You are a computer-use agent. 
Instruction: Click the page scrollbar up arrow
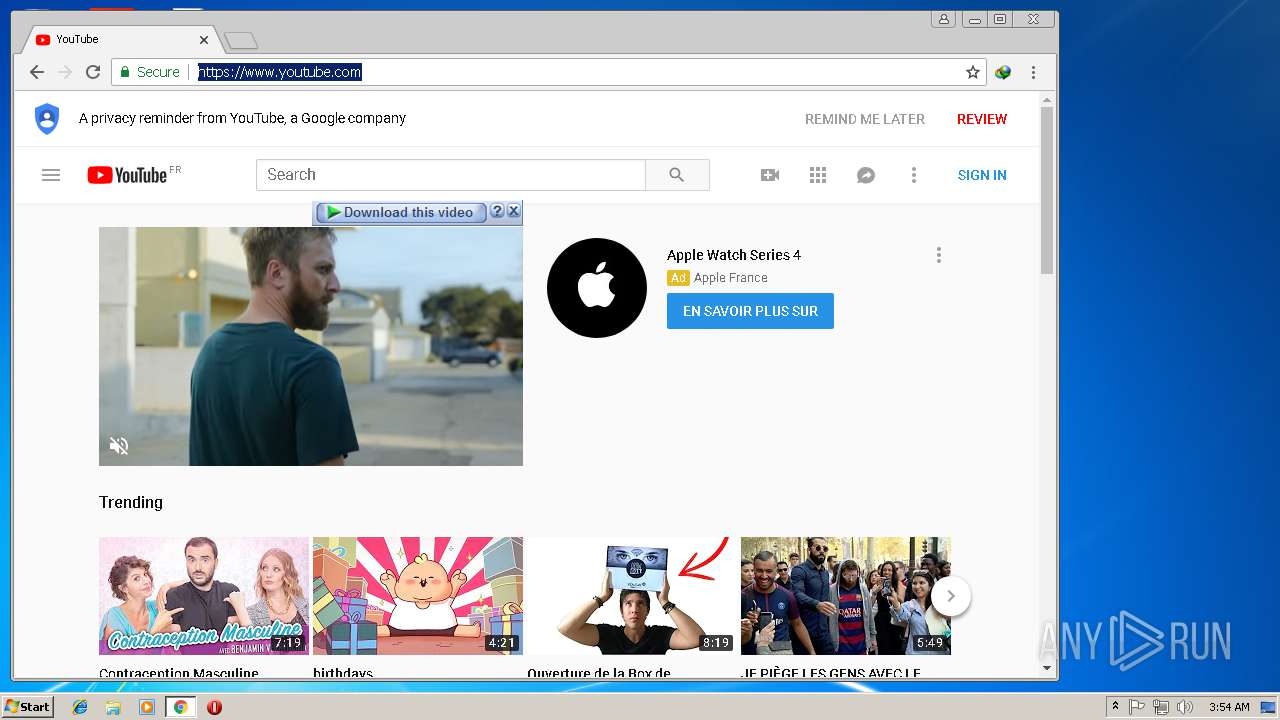coord(1047,100)
